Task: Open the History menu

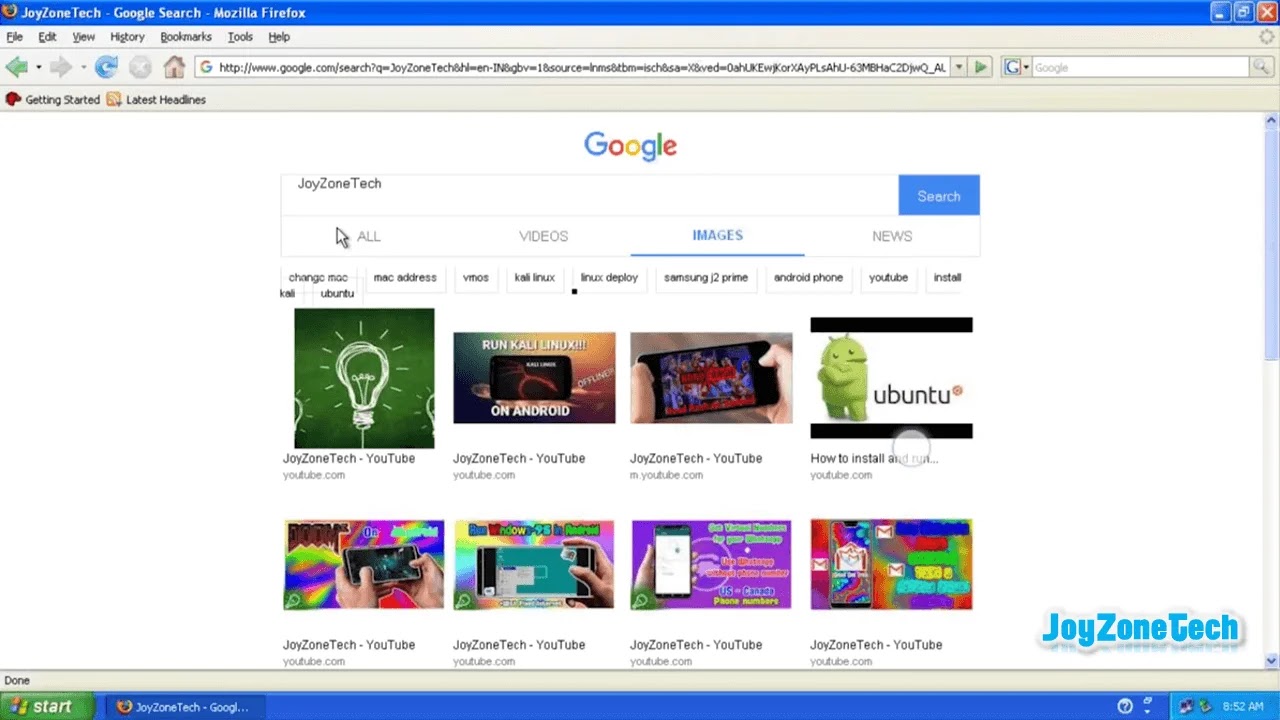Action: point(127,37)
